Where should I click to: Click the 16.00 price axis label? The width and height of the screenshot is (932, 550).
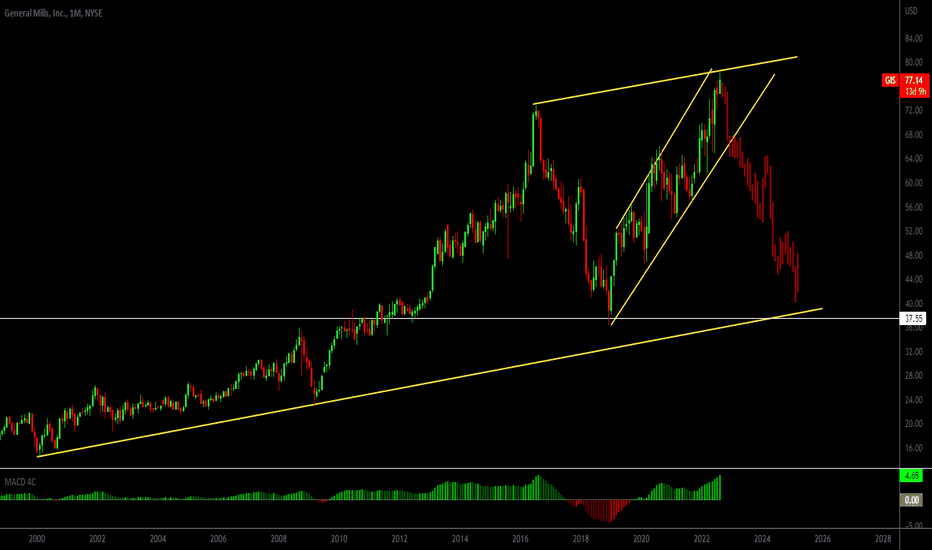pos(914,448)
